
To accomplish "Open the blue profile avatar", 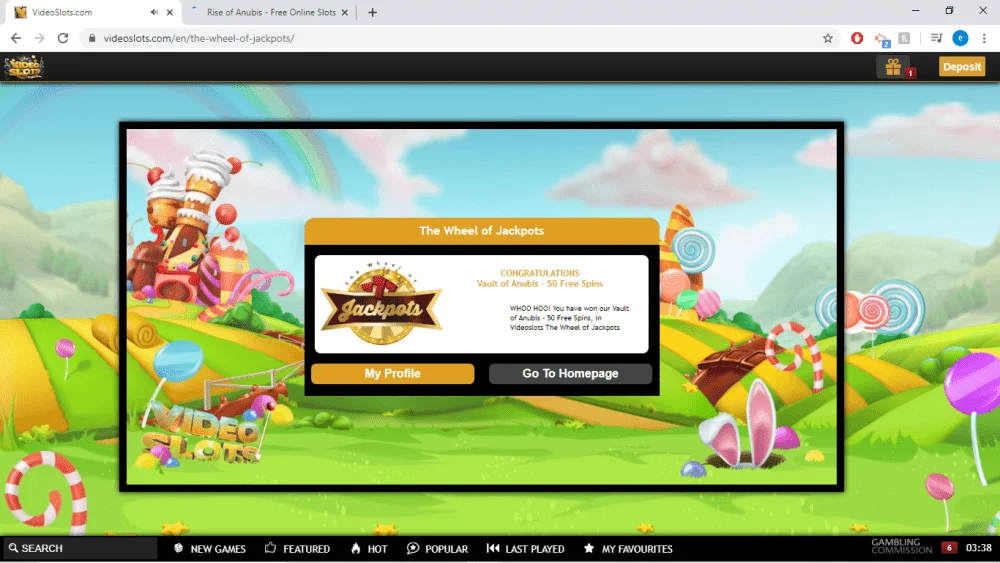I will tap(960, 38).
